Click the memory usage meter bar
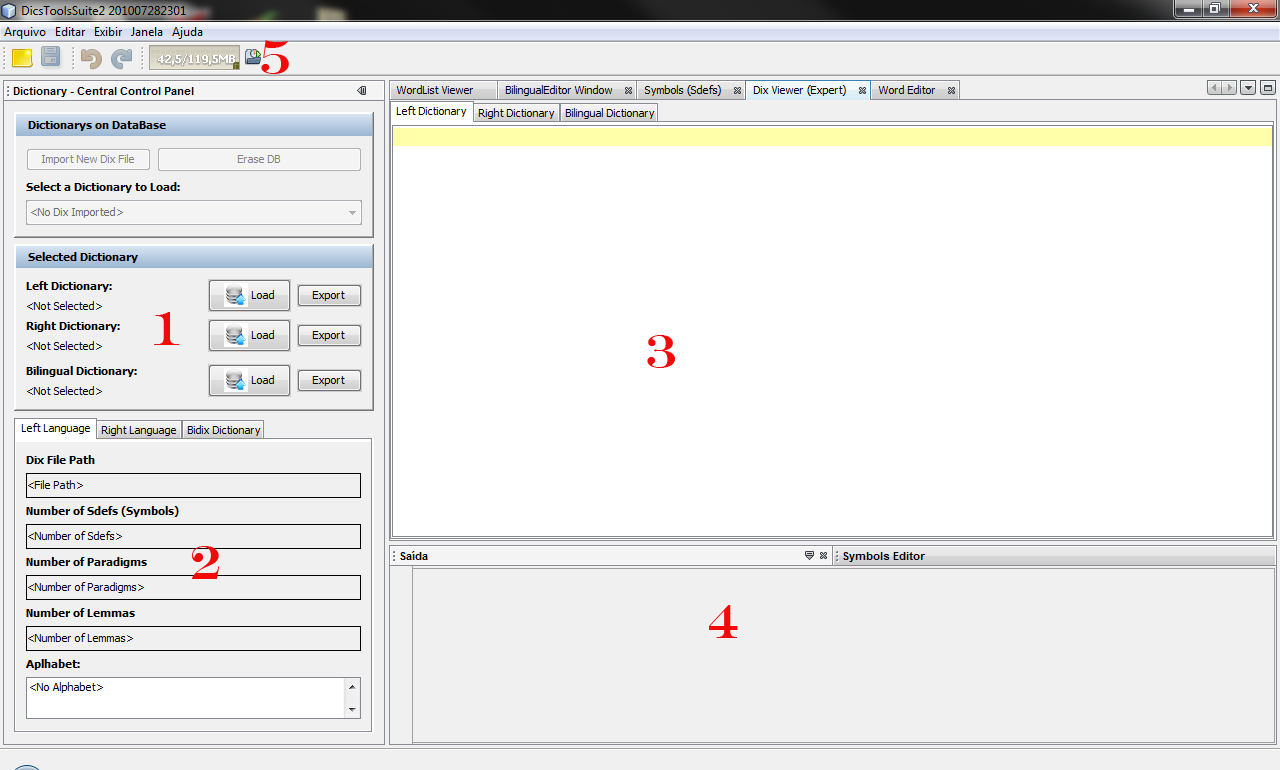 click(194, 59)
